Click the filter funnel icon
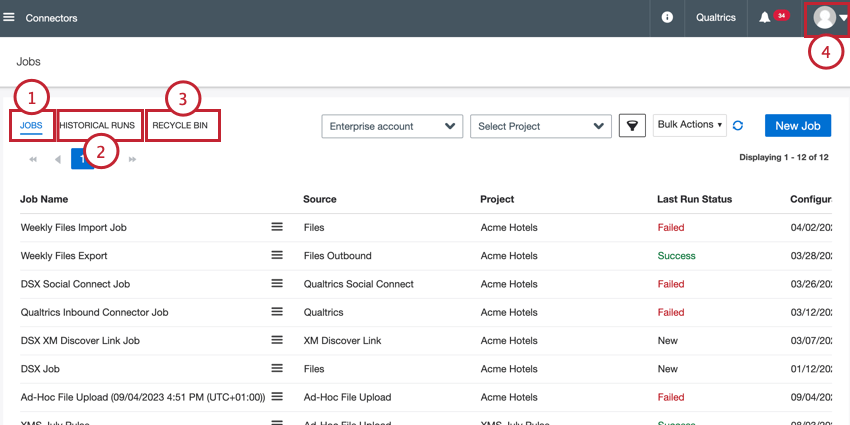Image resolution: width=850 pixels, height=425 pixels. 632,126
